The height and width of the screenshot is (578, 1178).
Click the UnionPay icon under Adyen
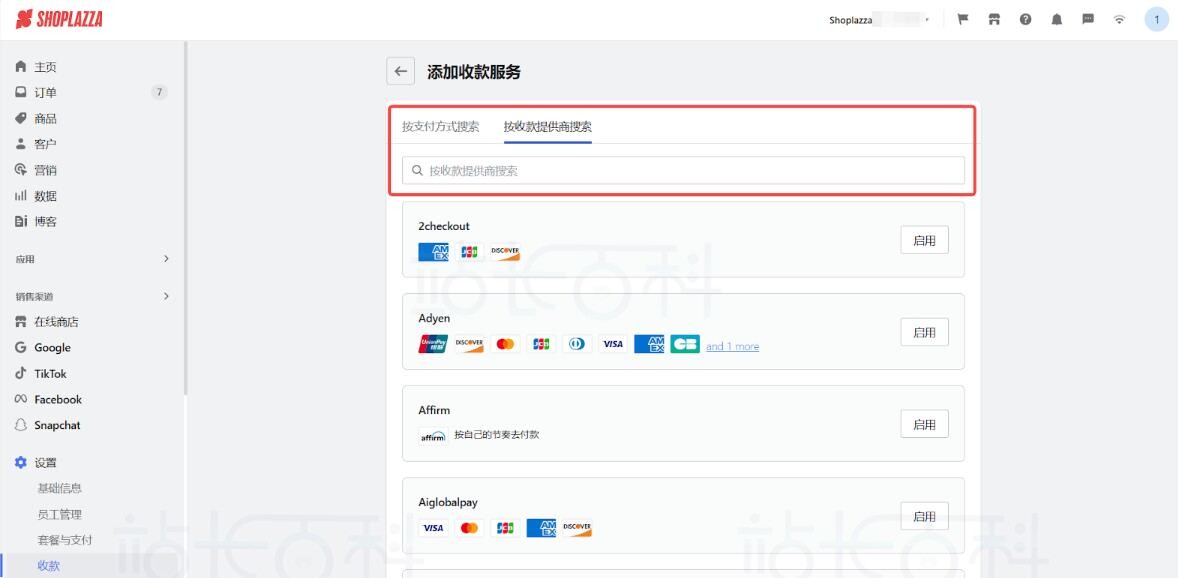coord(433,344)
